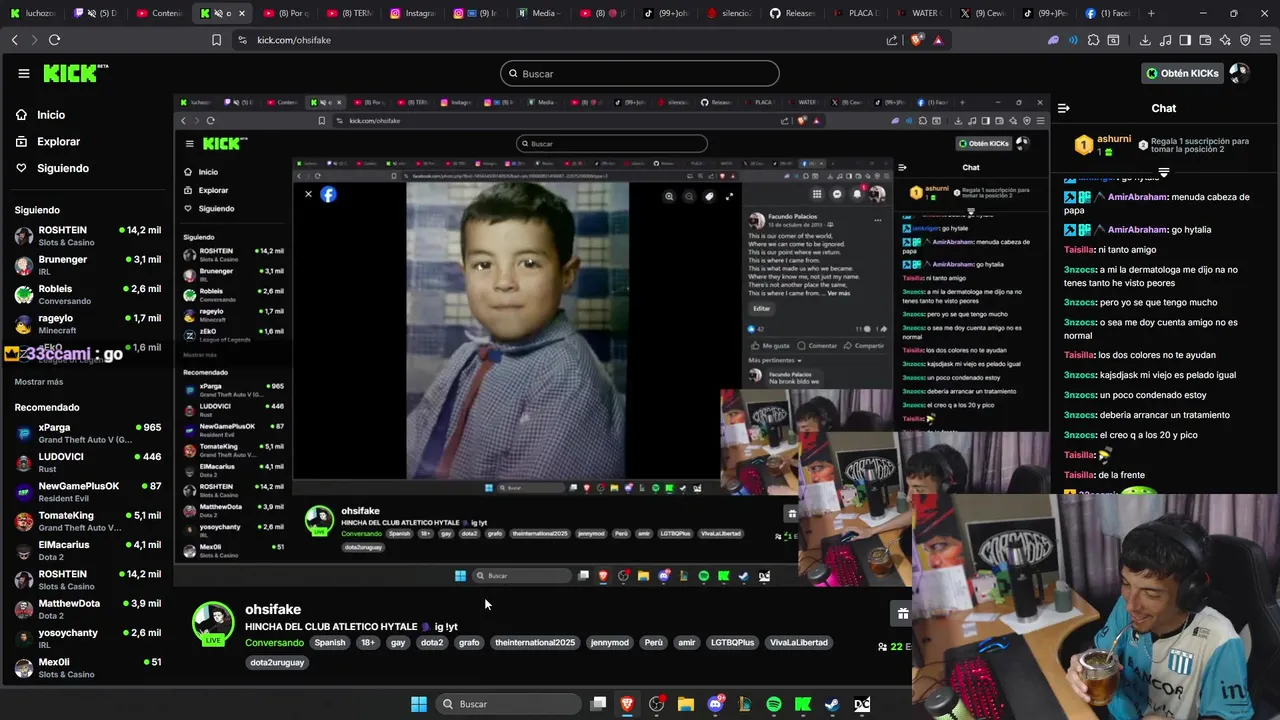Open Brave Leo AI icon
This screenshot has height=720, width=1280.
click(1225, 40)
